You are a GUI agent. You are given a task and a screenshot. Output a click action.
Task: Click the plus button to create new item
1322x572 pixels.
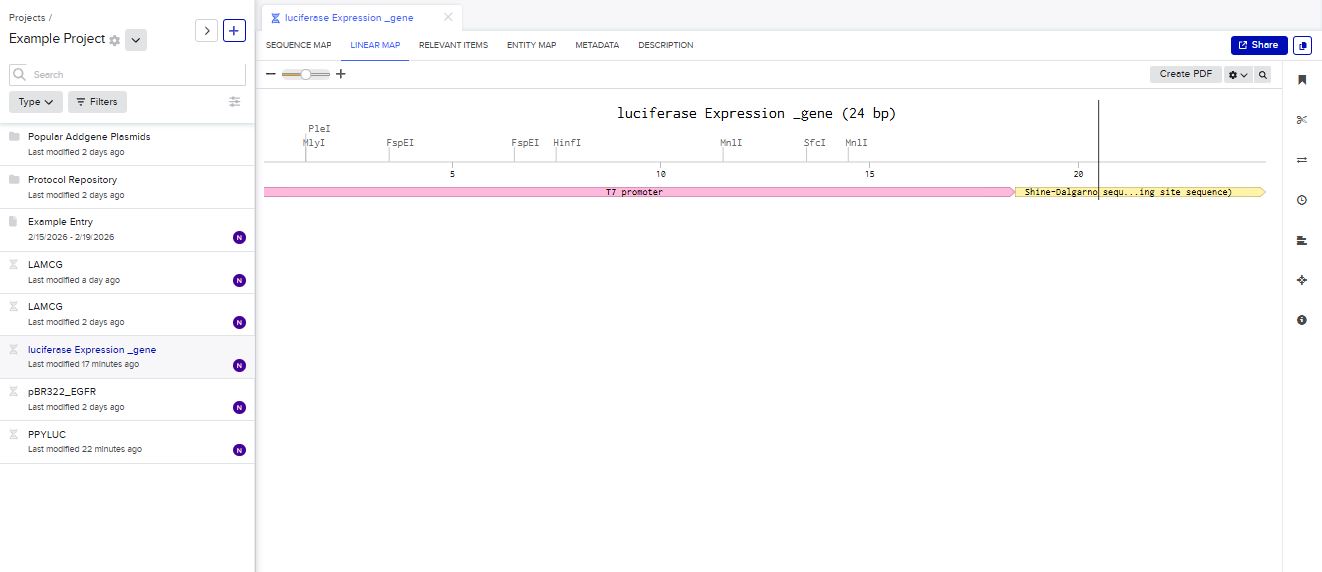coord(234,31)
